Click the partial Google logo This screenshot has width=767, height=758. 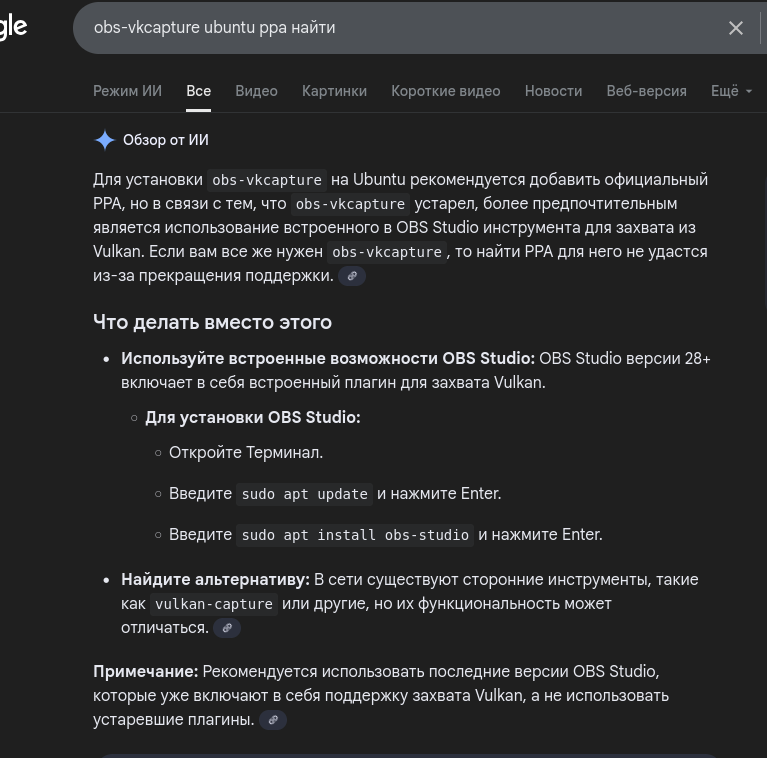tap(13, 27)
